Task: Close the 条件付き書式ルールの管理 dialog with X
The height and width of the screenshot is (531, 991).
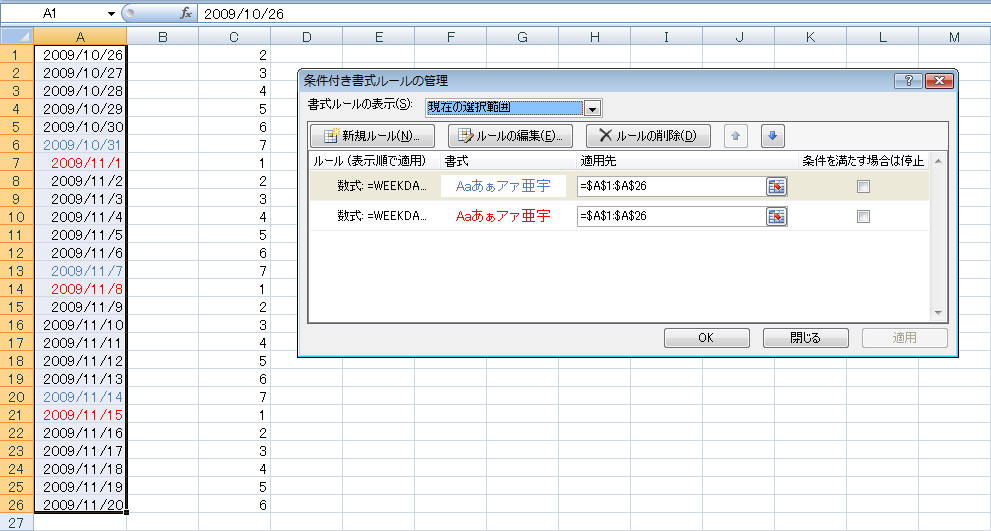Action: (937, 81)
